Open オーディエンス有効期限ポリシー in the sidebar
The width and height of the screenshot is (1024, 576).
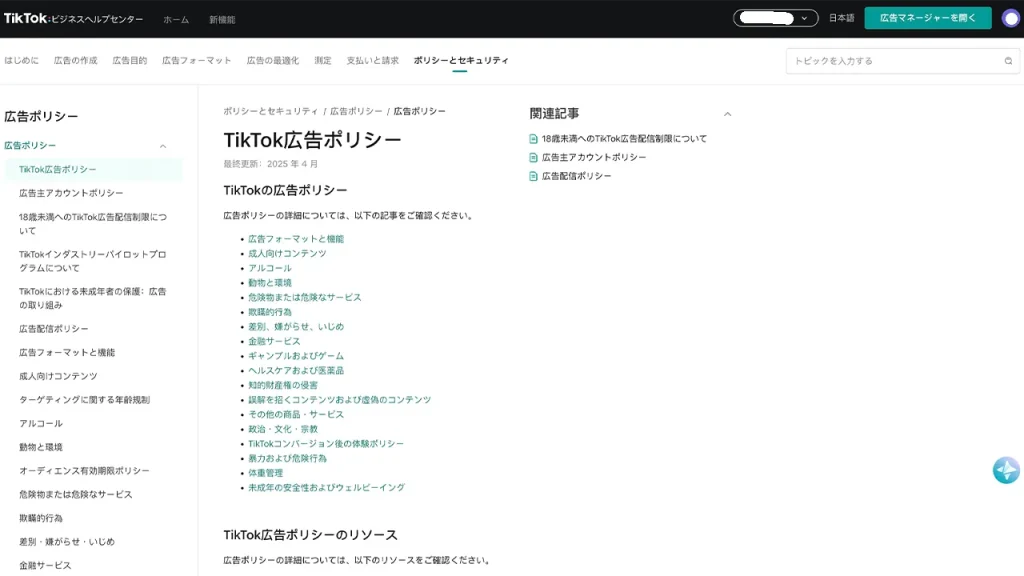coord(84,471)
